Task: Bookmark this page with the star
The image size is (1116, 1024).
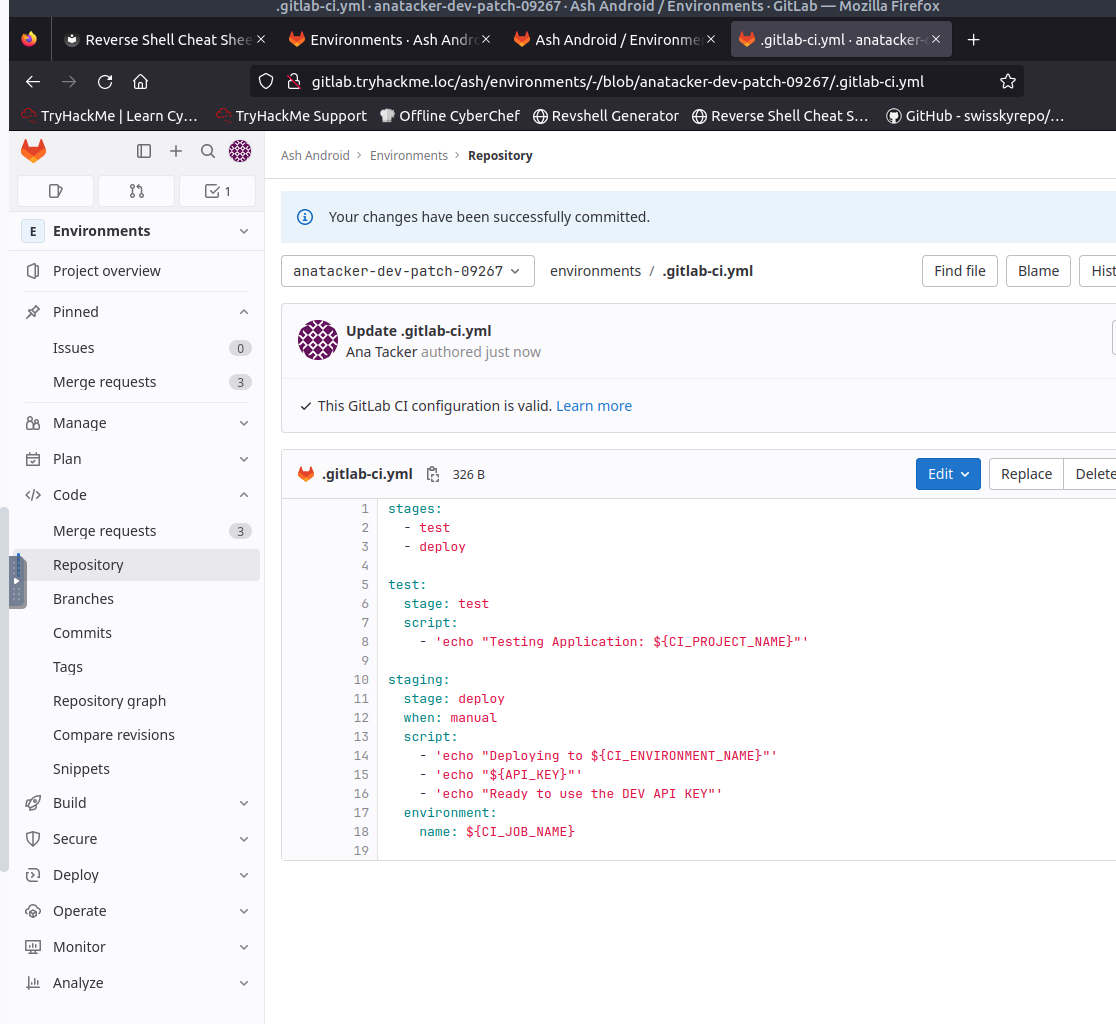Action: [x=1008, y=82]
